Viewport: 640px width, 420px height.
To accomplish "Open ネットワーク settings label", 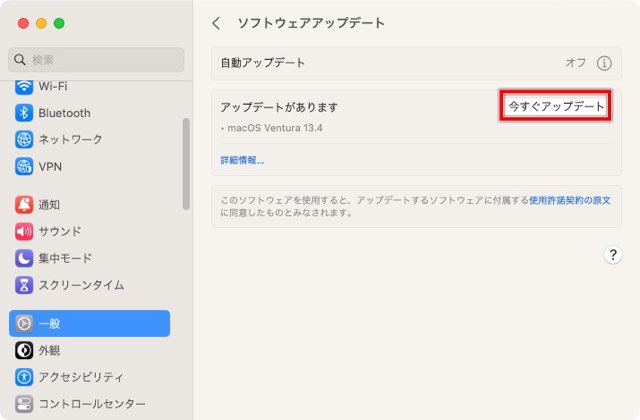I will click(70, 140).
